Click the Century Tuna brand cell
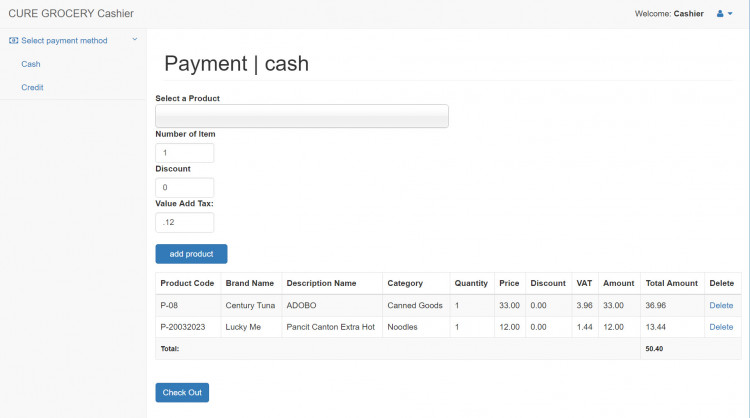The image size is (750, 418). [x=250, y=306]
